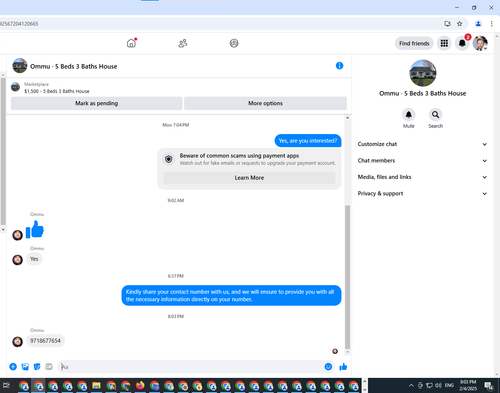500x393 pixels.
Task: Click the 'Yes, are you interested?' message
Action: pos(308,141)
